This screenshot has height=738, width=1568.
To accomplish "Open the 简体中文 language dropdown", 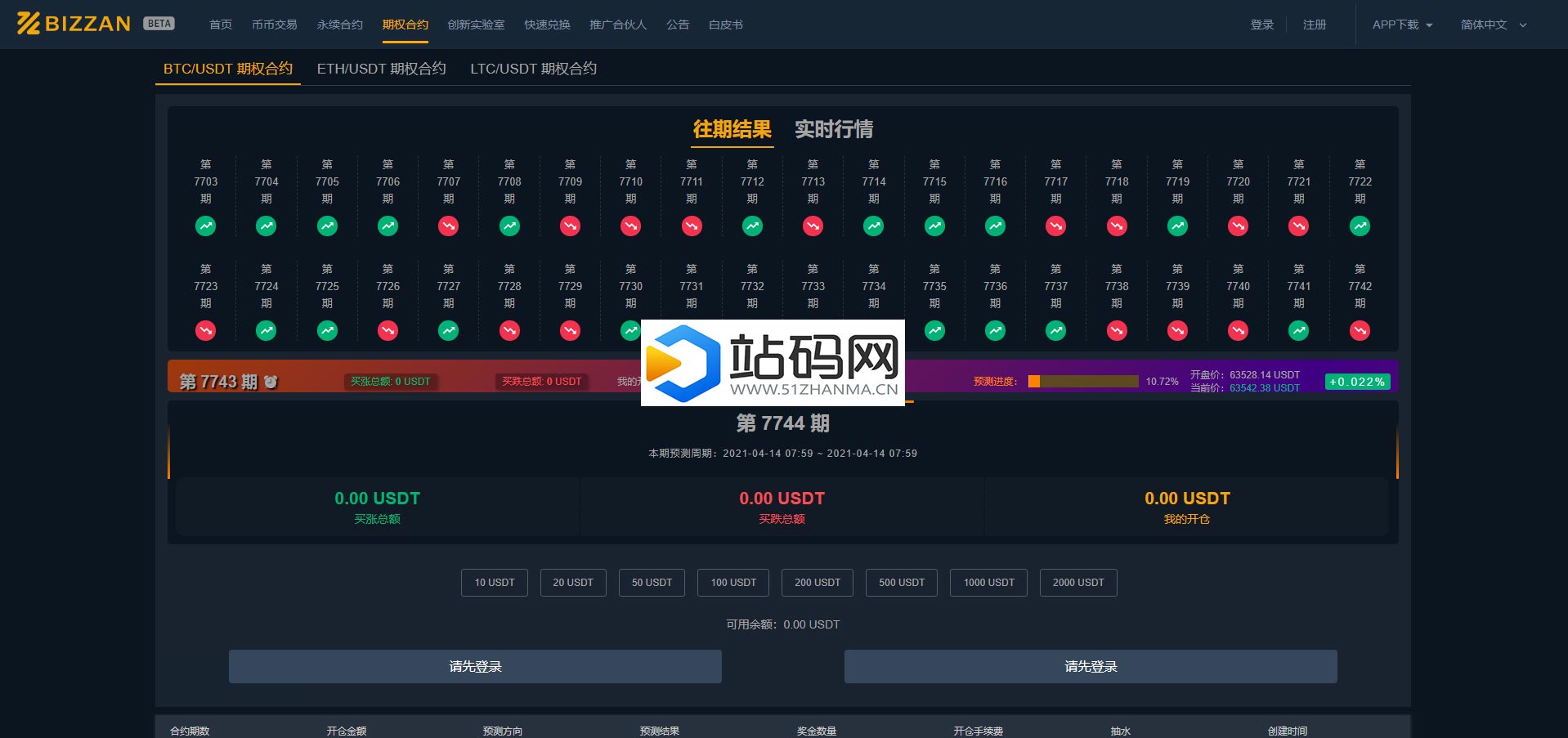I will [1493, 25].
